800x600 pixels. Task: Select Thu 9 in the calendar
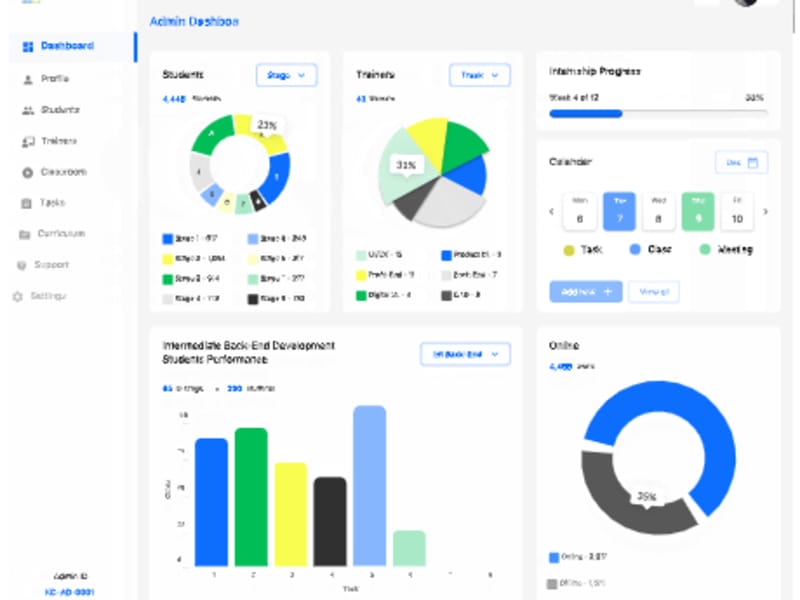(698, 211)
